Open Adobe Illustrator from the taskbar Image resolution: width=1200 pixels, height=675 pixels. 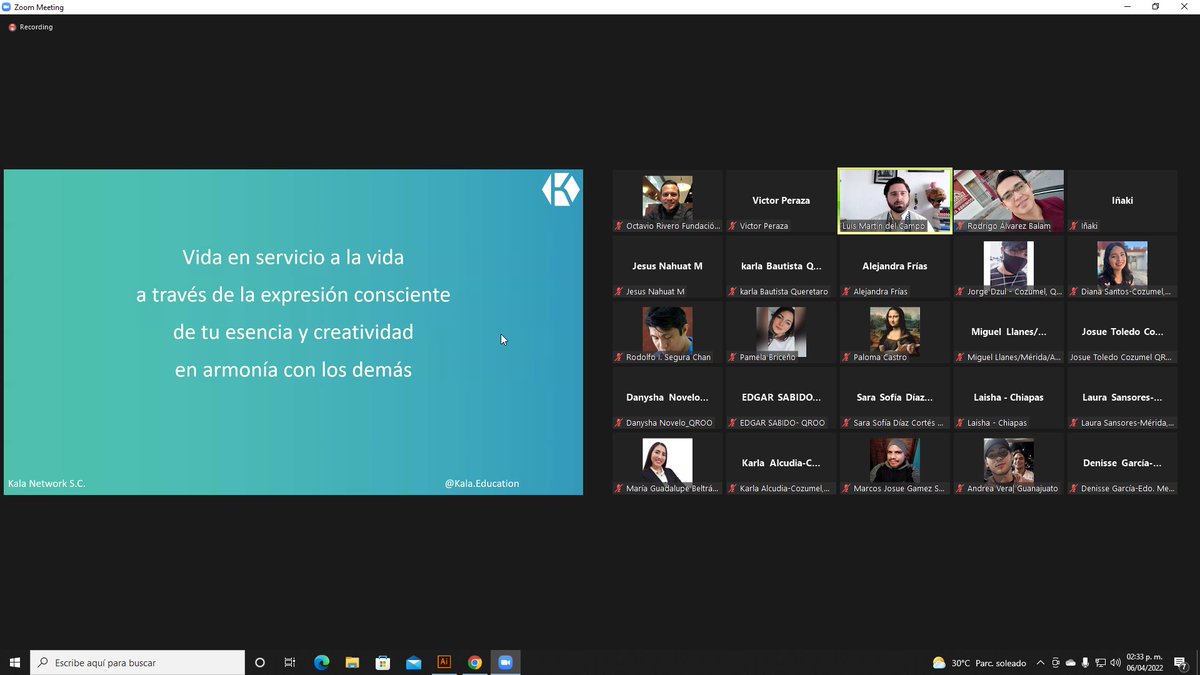pyautogui.click(x=444, y=662)
